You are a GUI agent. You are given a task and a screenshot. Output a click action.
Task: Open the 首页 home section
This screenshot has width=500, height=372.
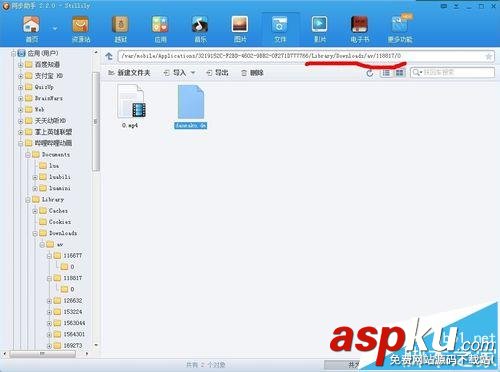pos(31,30)
